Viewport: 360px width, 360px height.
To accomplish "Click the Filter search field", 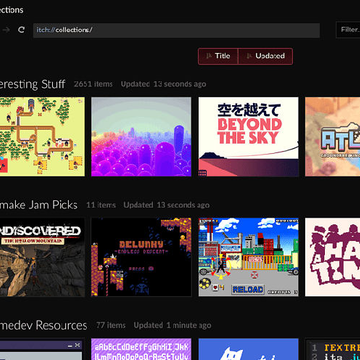I will click(348, 30).
